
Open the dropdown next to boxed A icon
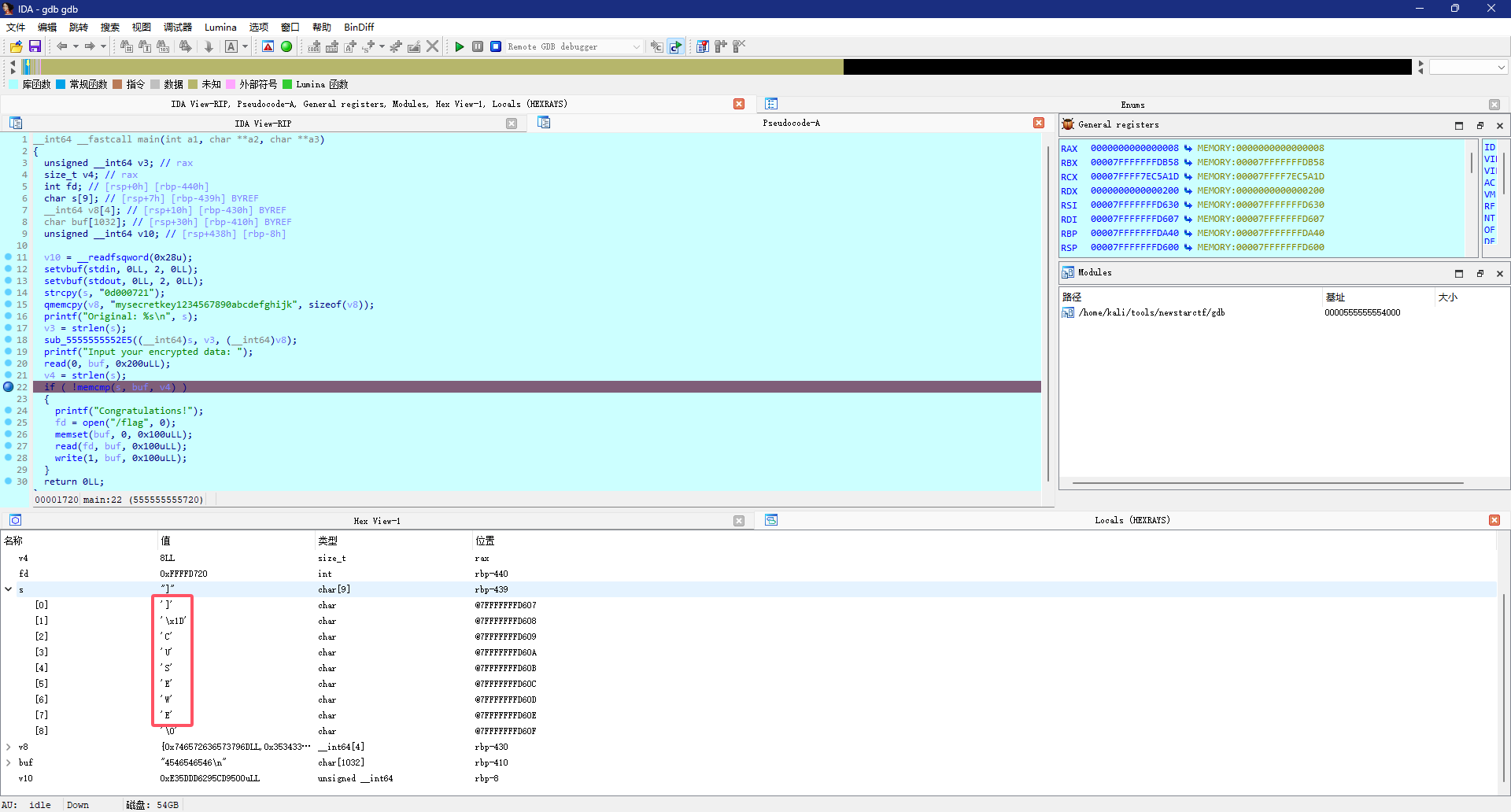tap(245, 46)
